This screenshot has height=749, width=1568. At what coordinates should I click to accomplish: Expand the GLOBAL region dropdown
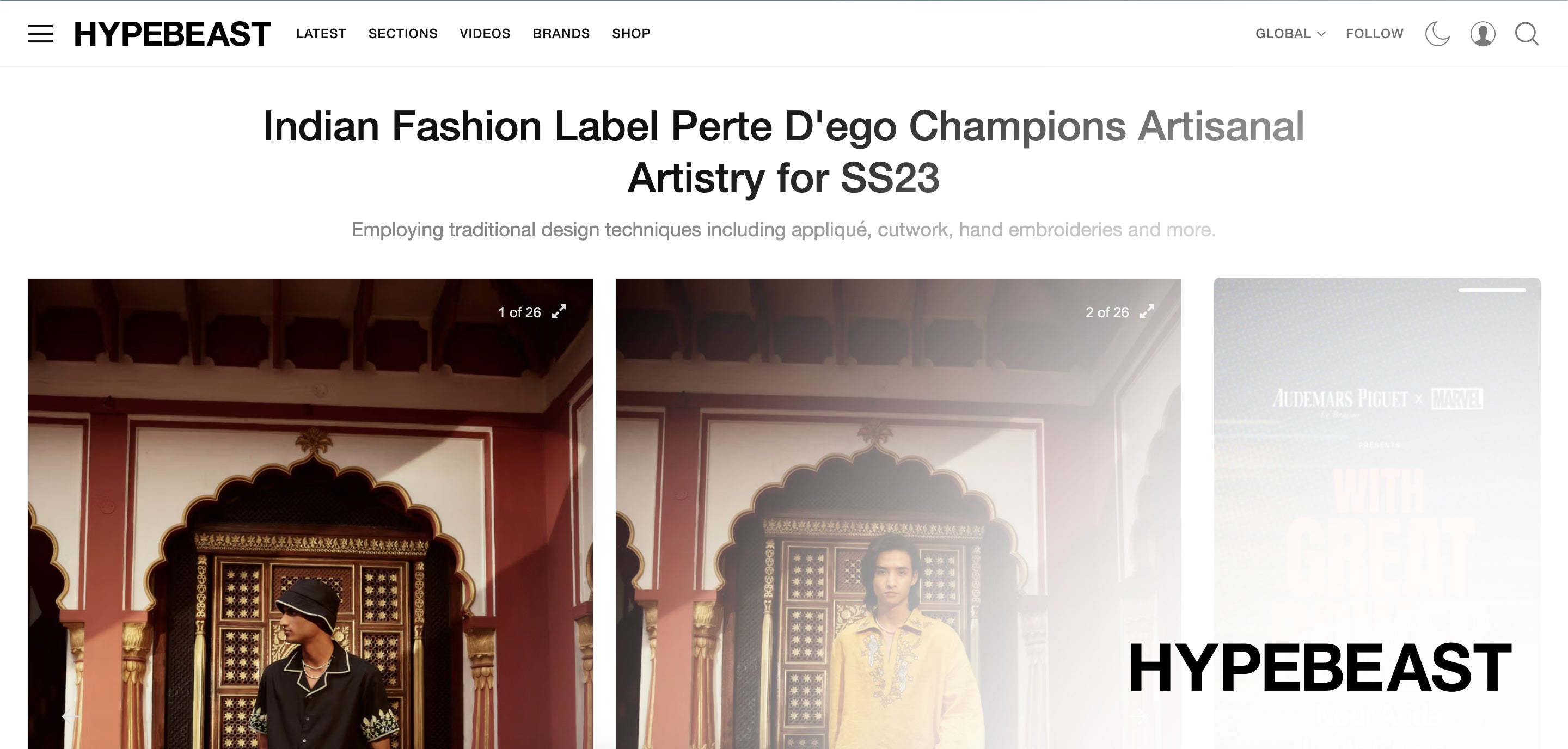click(1290, 34)
